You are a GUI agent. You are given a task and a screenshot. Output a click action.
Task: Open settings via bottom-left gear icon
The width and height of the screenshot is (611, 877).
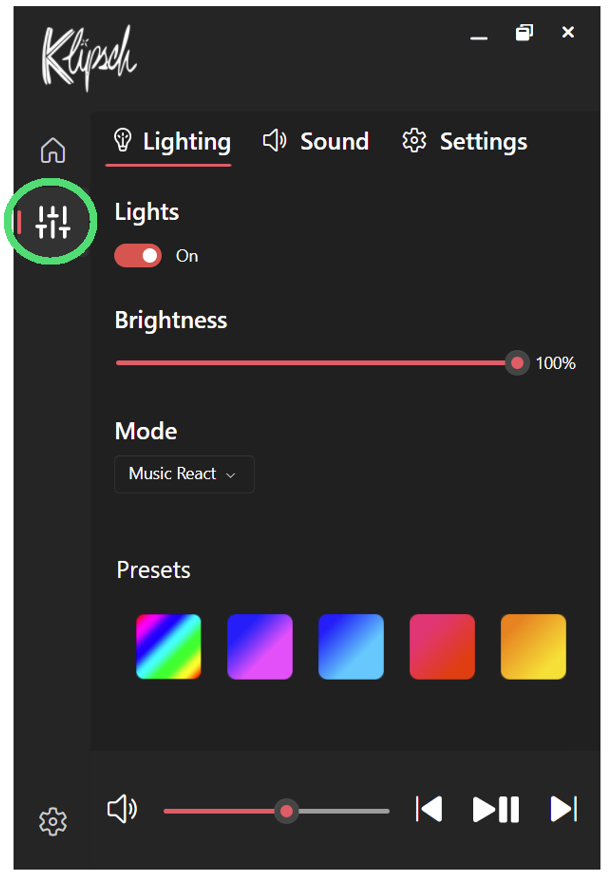pyautogui.click(x=52, y=821)
